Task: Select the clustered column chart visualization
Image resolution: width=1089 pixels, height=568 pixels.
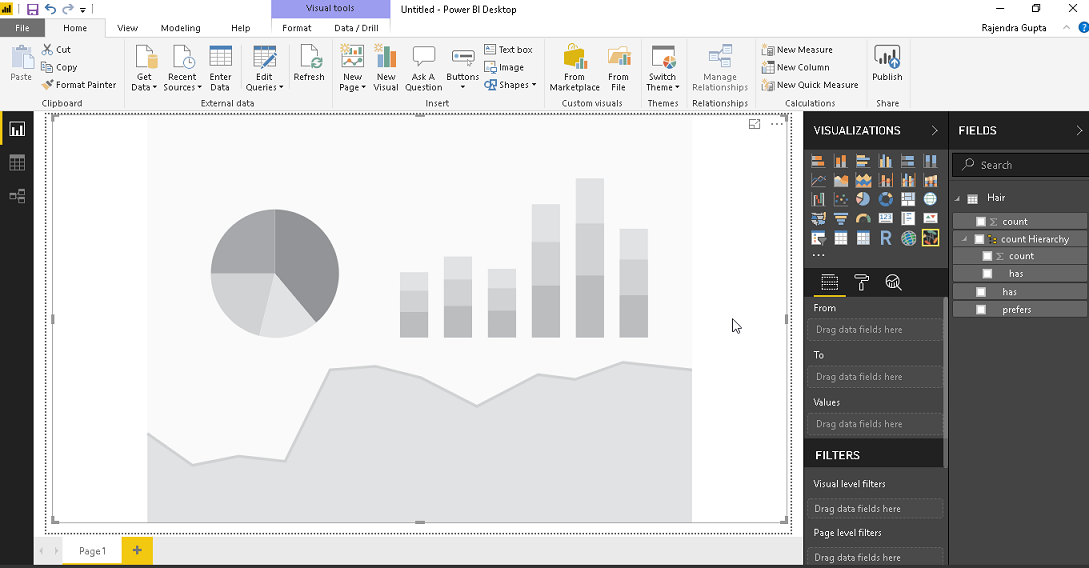Action: pos(886,161)
